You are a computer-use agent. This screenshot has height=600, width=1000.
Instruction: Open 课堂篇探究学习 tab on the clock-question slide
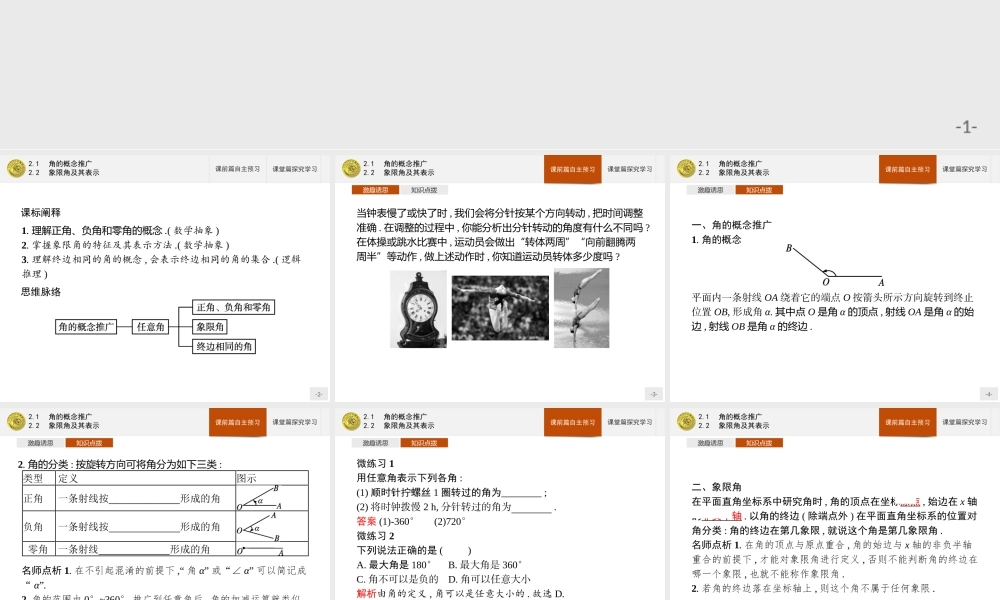coord(632,169)
